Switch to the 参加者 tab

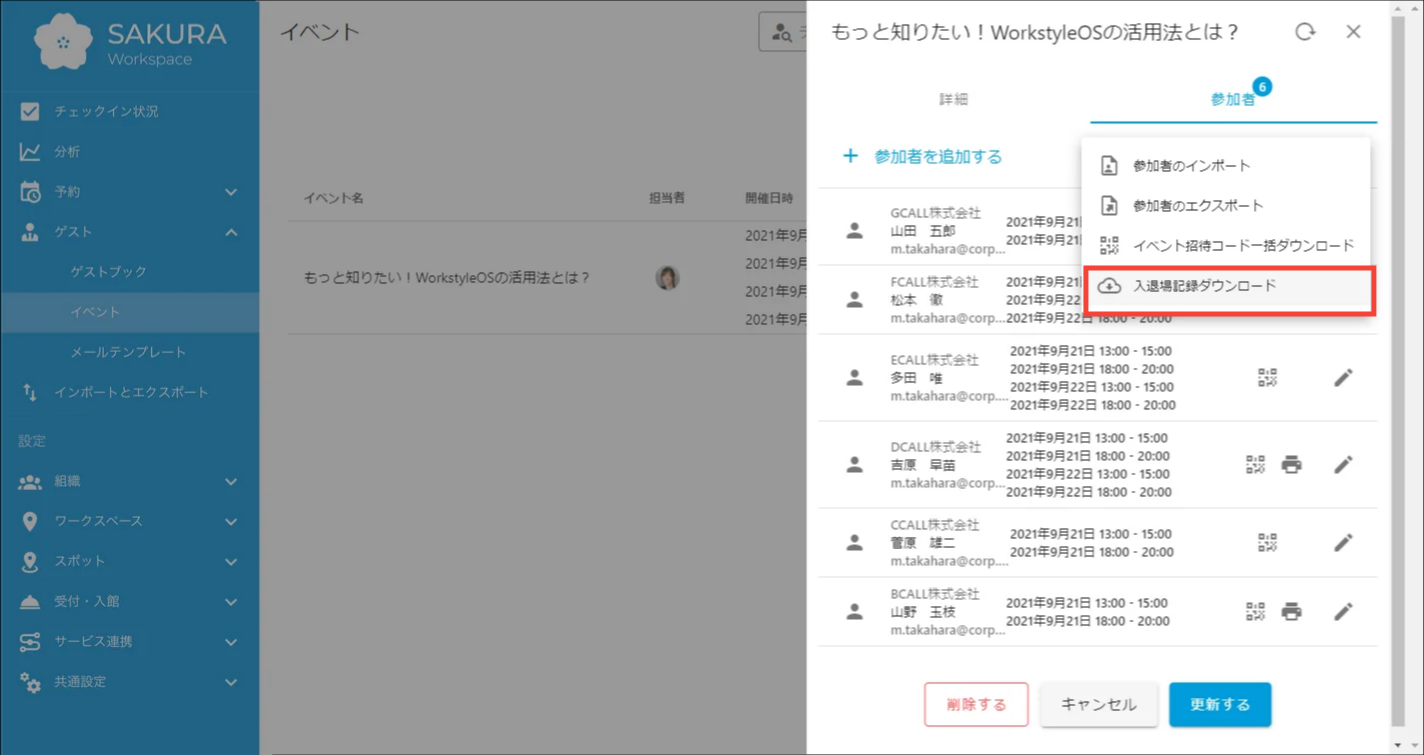[x=1233, y=99]
